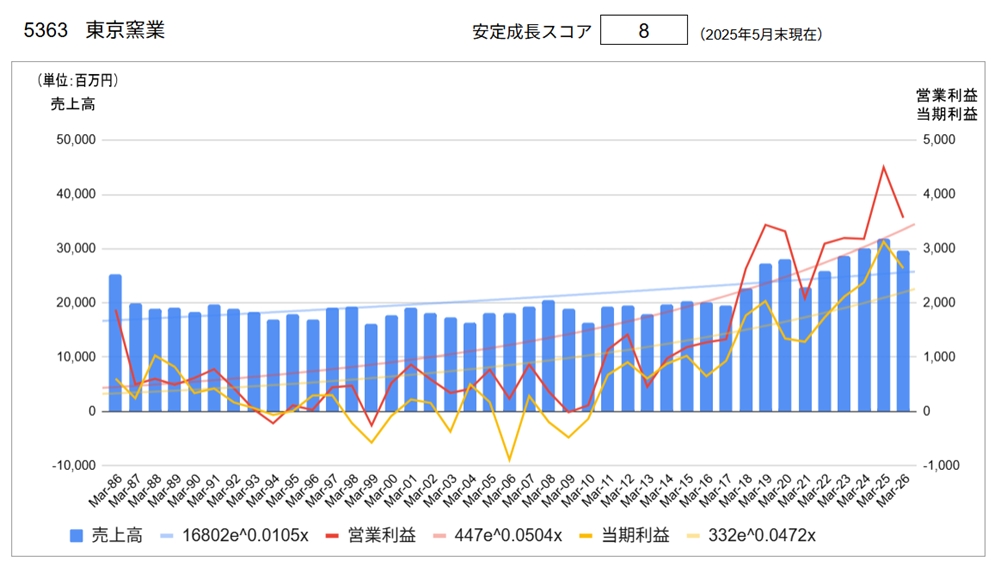Click the unit label (単位:百万円)

[x=77, y=80]
